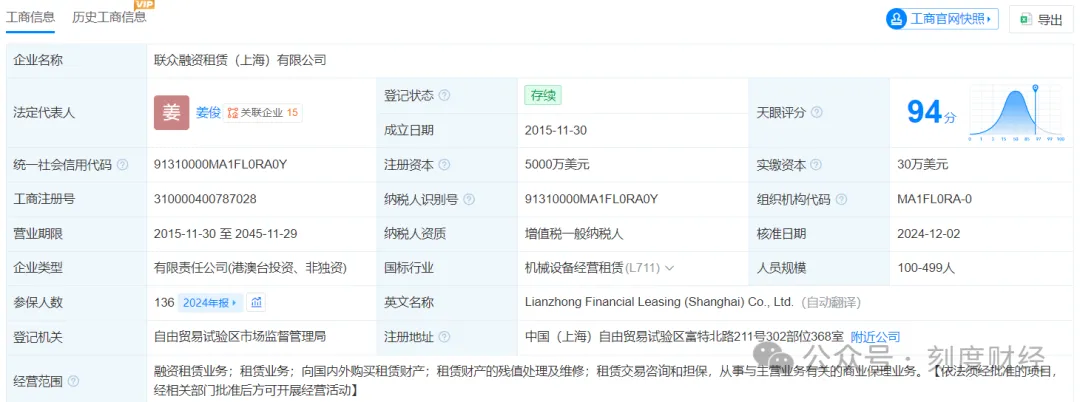Screen dimensions: 1080x402
Task: Click the 自动翻译 label
Action: [x=832, y=302]
